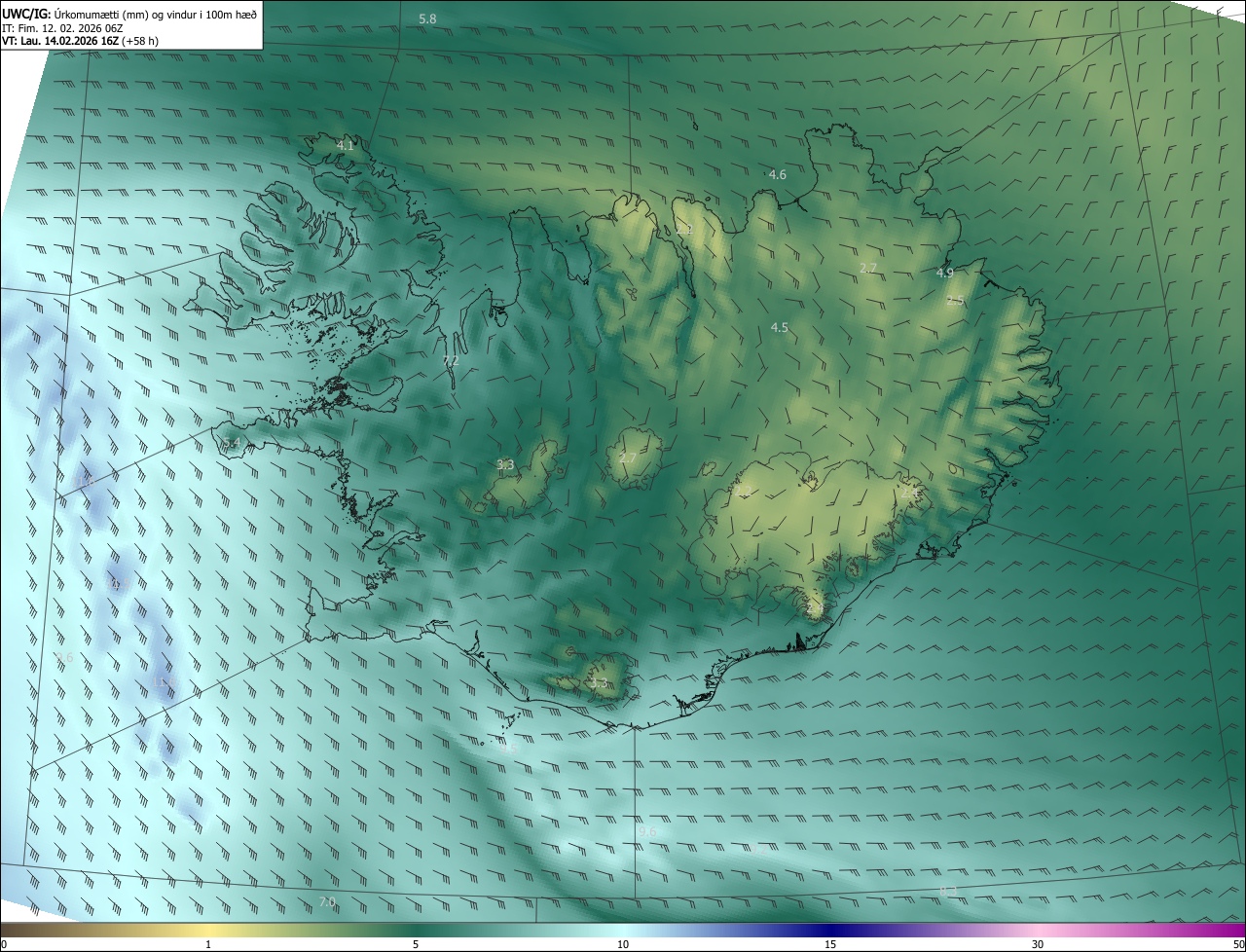This screenshot has height=952, width=1246.
Task: Click the 5.4 precipitation value label
Action: point(231,443)
